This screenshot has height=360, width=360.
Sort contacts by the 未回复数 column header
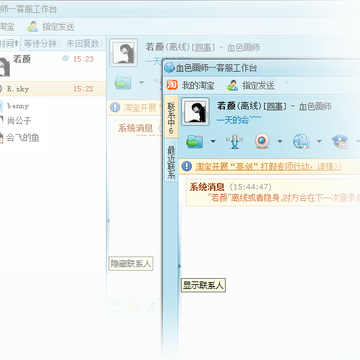[x=84, y=43]
